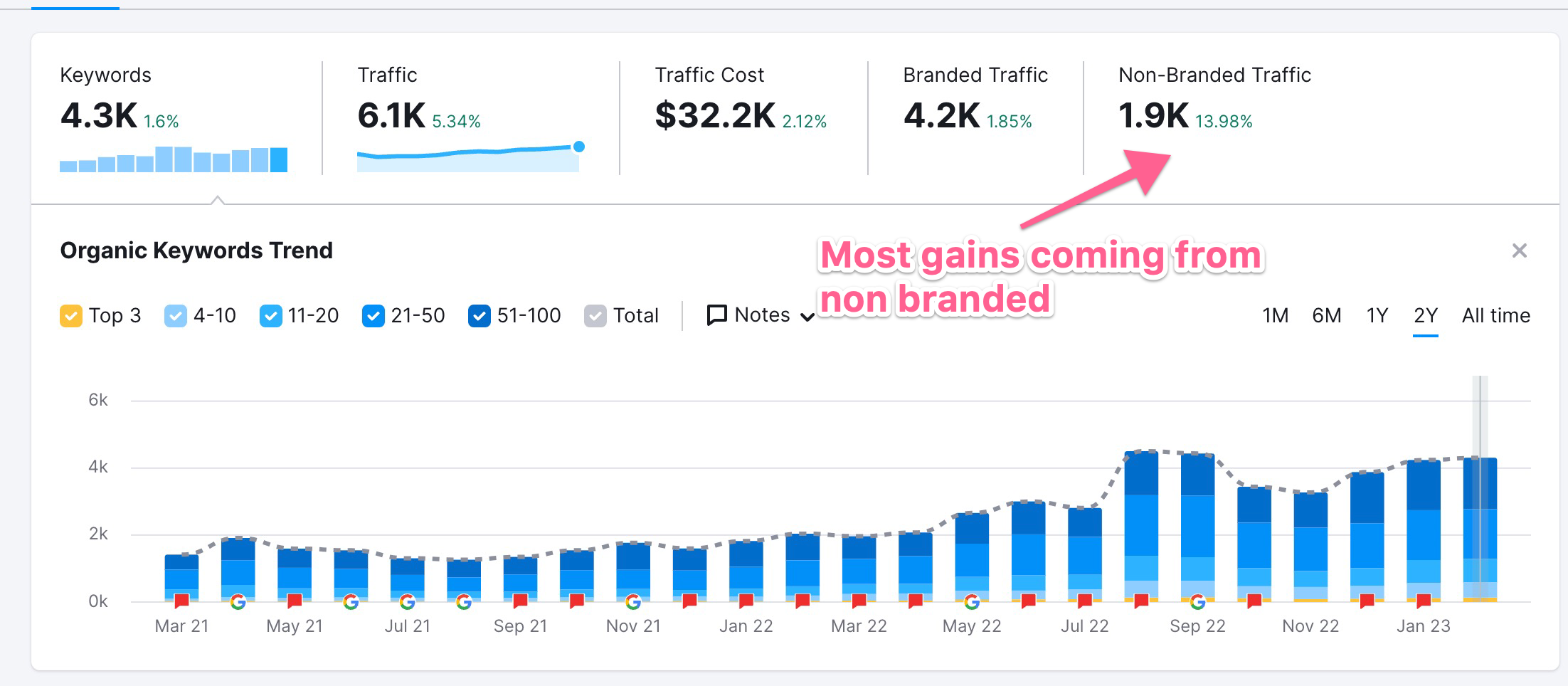Click the red note flag at Mar 22
Image resolution: width=1568 pixels, height=686 pixels.
pyautogui.click(x=859, y=601)
